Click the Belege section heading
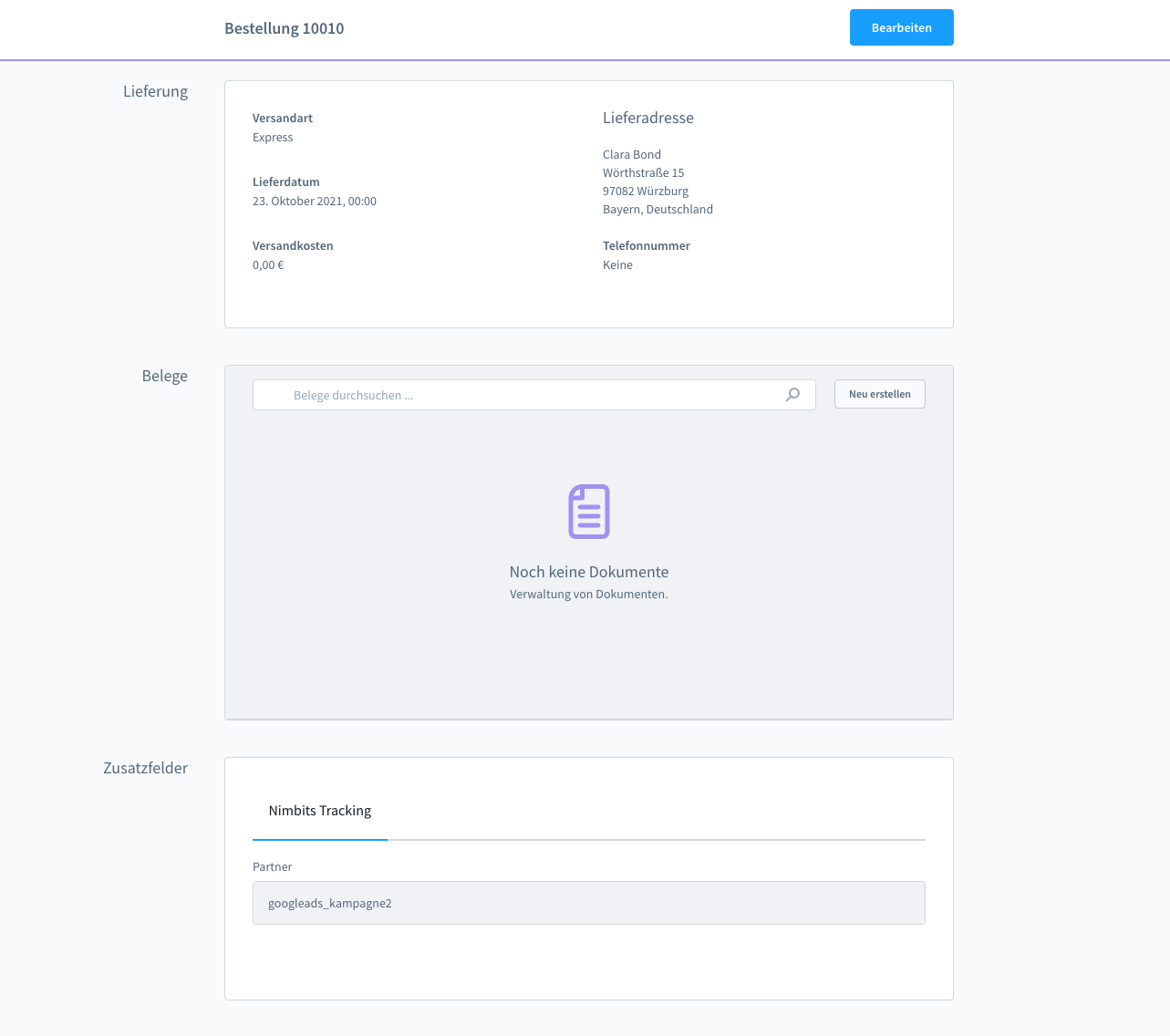 (x=165, y=376)
